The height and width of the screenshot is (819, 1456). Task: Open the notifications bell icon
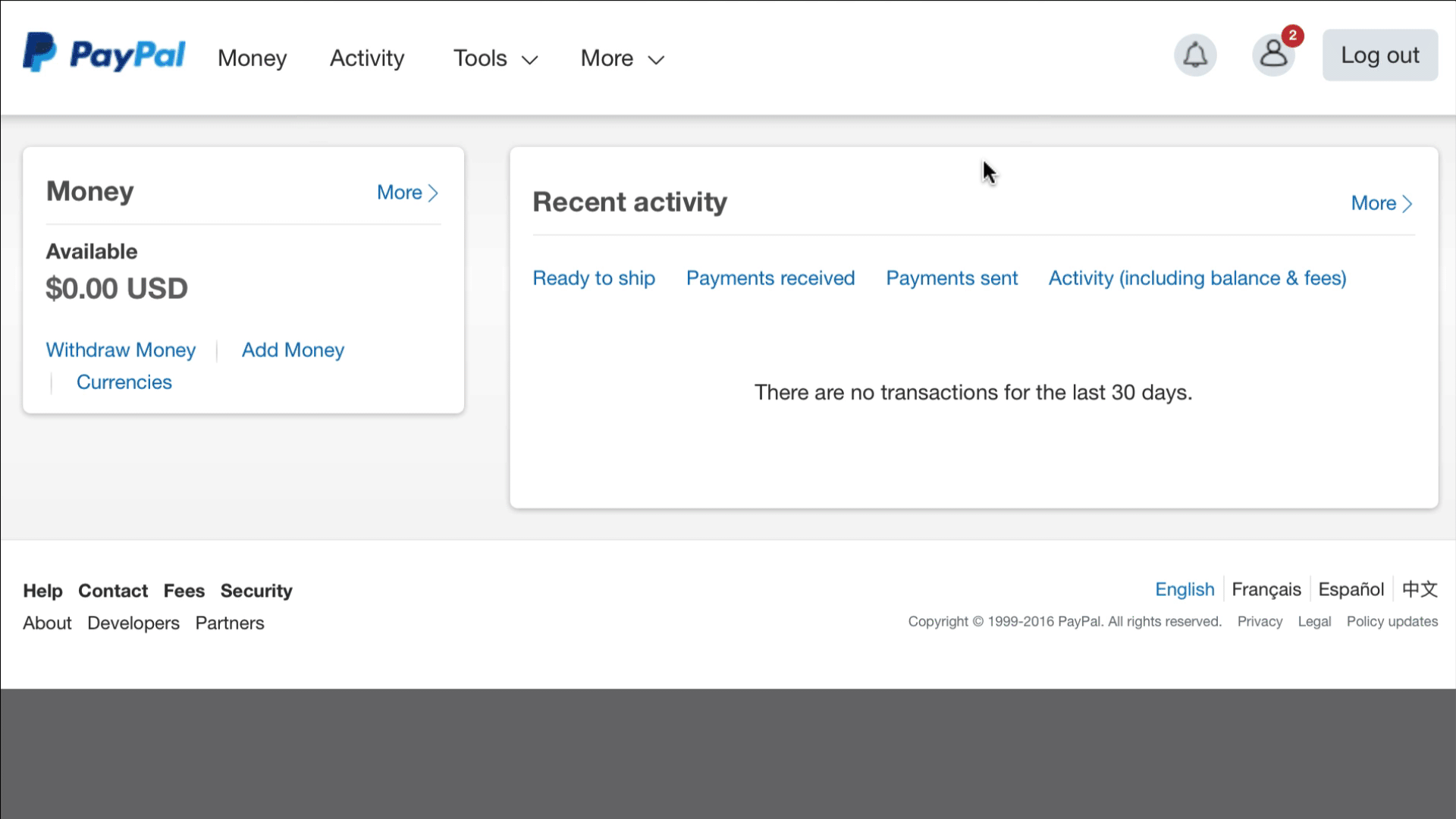[1195, 55]
